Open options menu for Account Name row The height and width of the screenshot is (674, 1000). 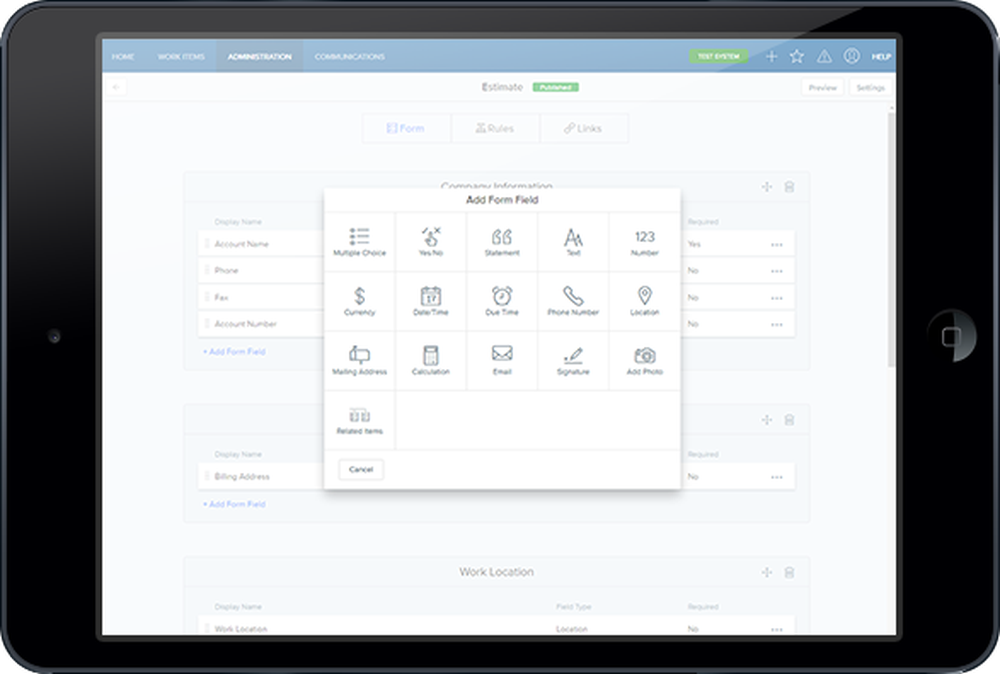tap(776, 245)
